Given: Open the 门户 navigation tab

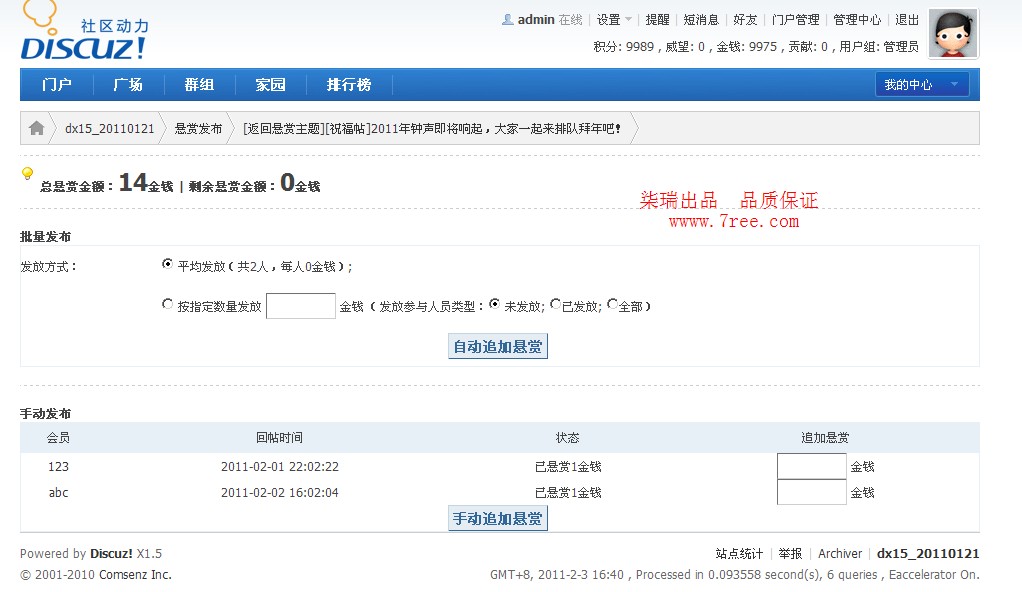Looking at the screenshot, I should [57, 85].
